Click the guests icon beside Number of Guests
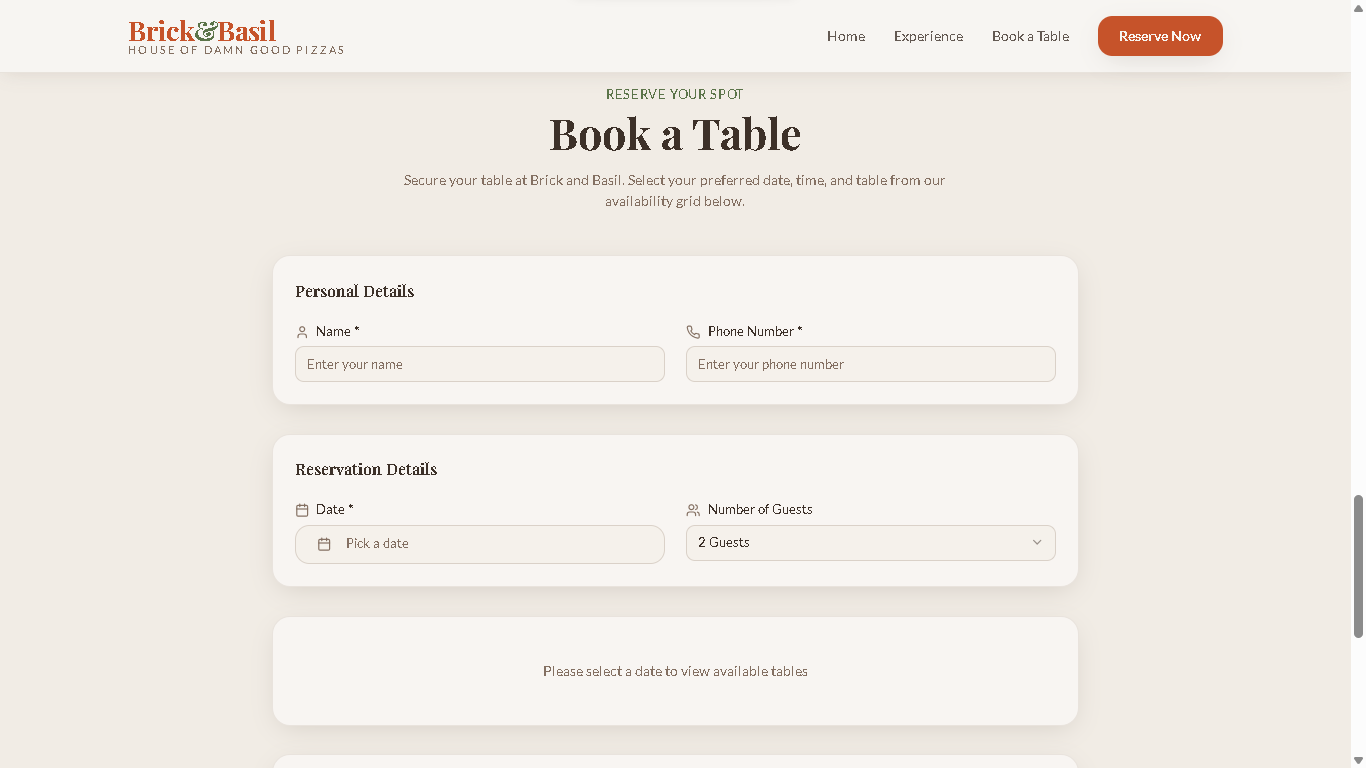The height and width of the screenshot is (768, 1366). pyautogui.click(x=693, y=510)
